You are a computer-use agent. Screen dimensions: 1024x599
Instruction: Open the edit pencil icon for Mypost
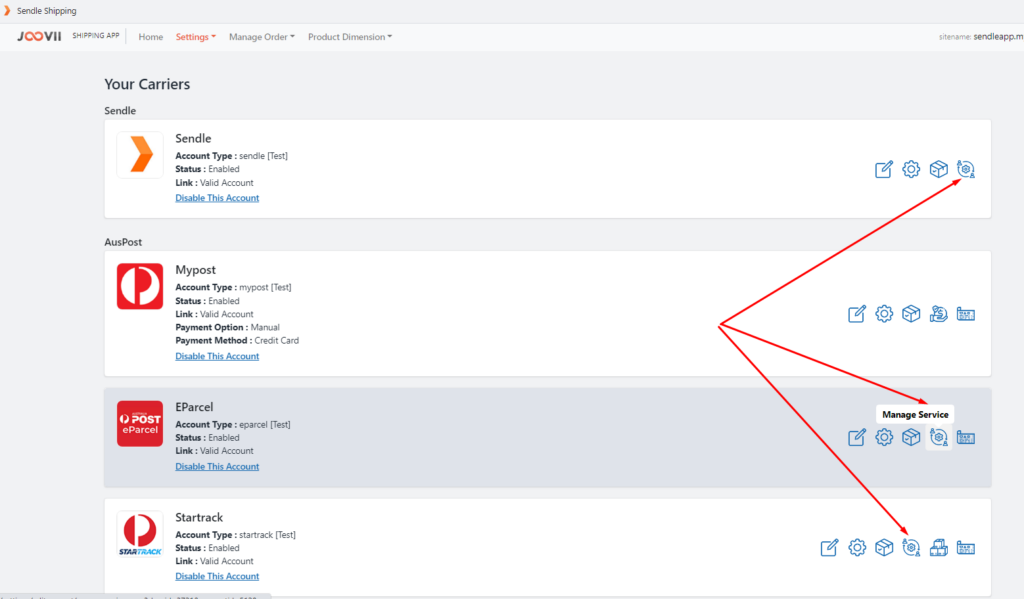tap(857, 314)
